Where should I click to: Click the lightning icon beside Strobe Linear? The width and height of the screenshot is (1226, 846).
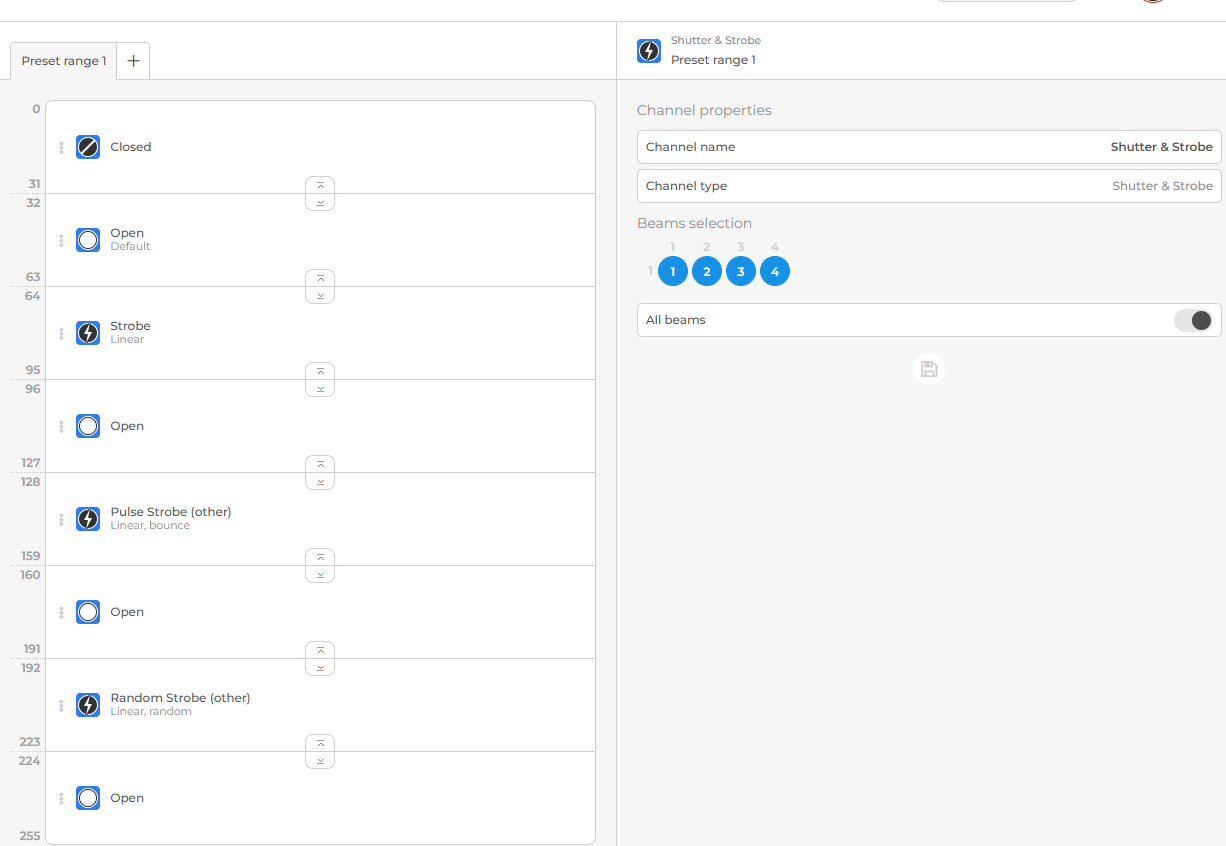click(x=88, y=333)
